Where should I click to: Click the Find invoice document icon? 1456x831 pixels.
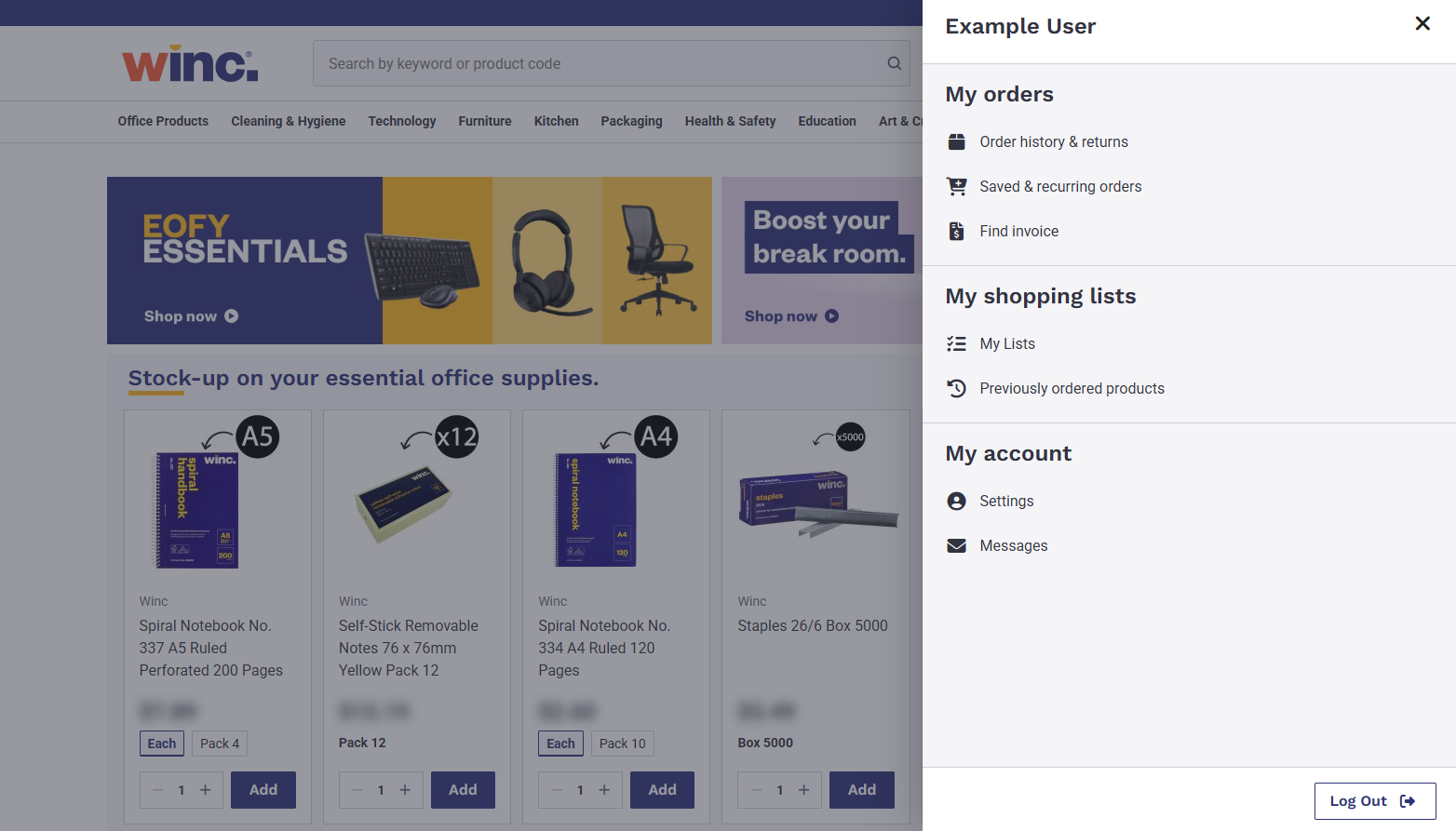tap(956, 231)
